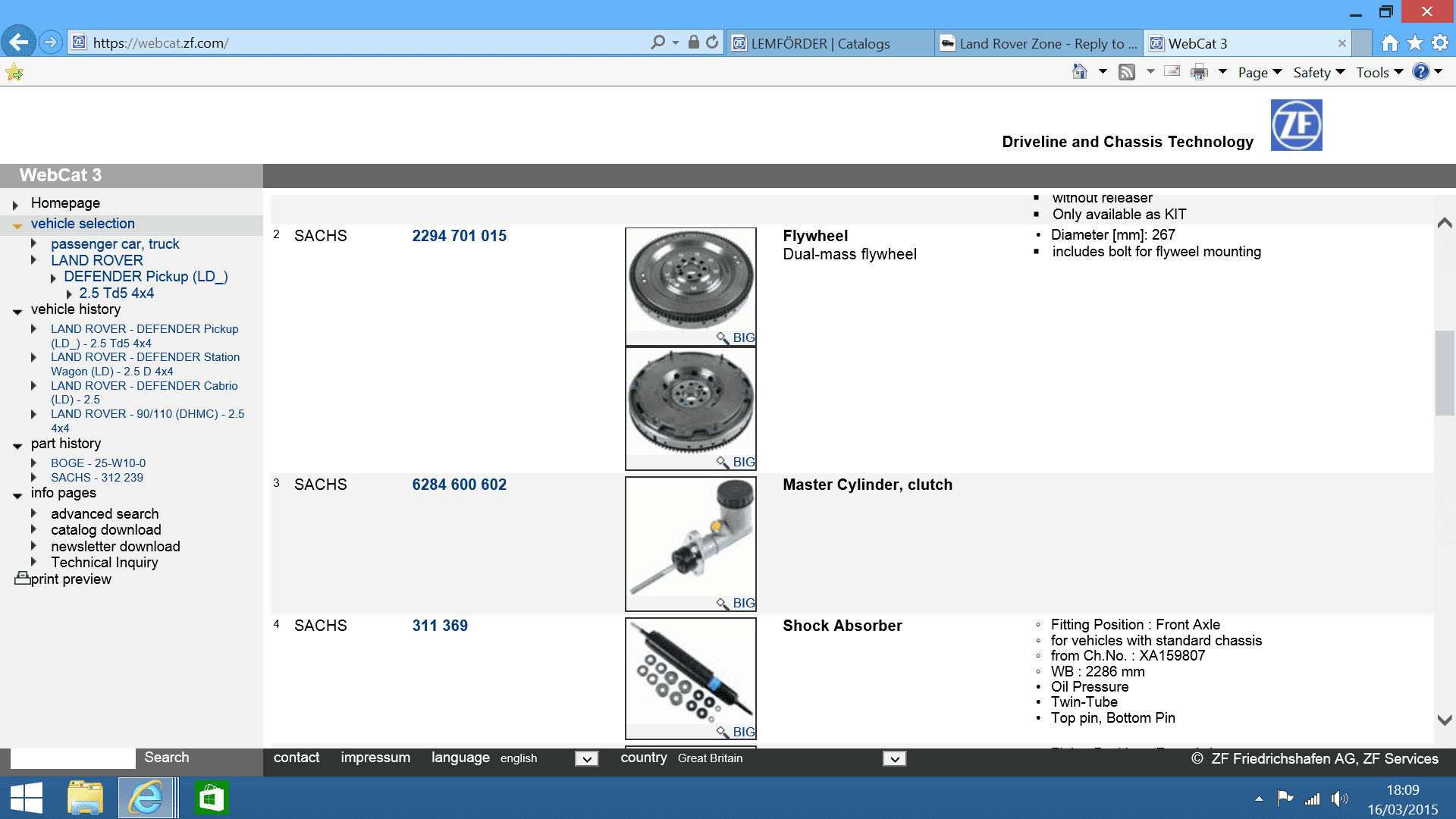Viewport: 1456px width, 819px height.
Task: Click the network signal tray icon
Action: [x=1312, y=799]
